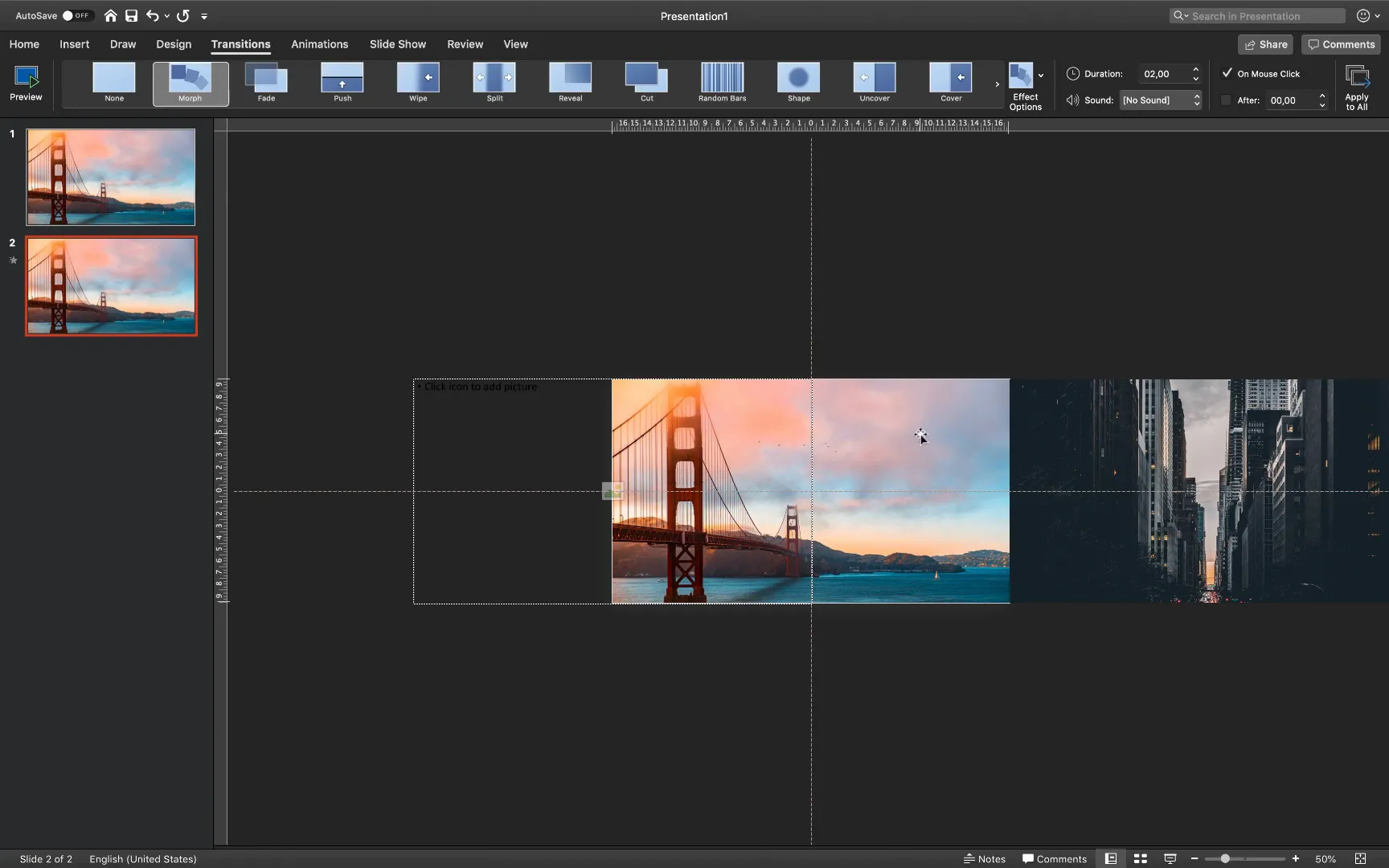The height and width of the screenshot is (868, 1389).
Task: Start Slide Show from status bar icon
Action: point(1170,858)
